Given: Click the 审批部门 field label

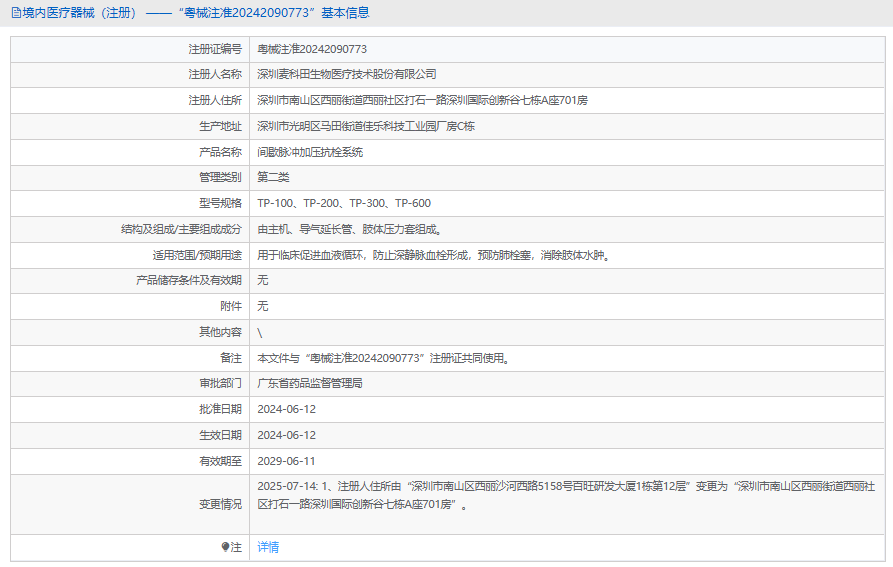Looking at the screenshot, I should pyautogui.click(x=220, y=383).
